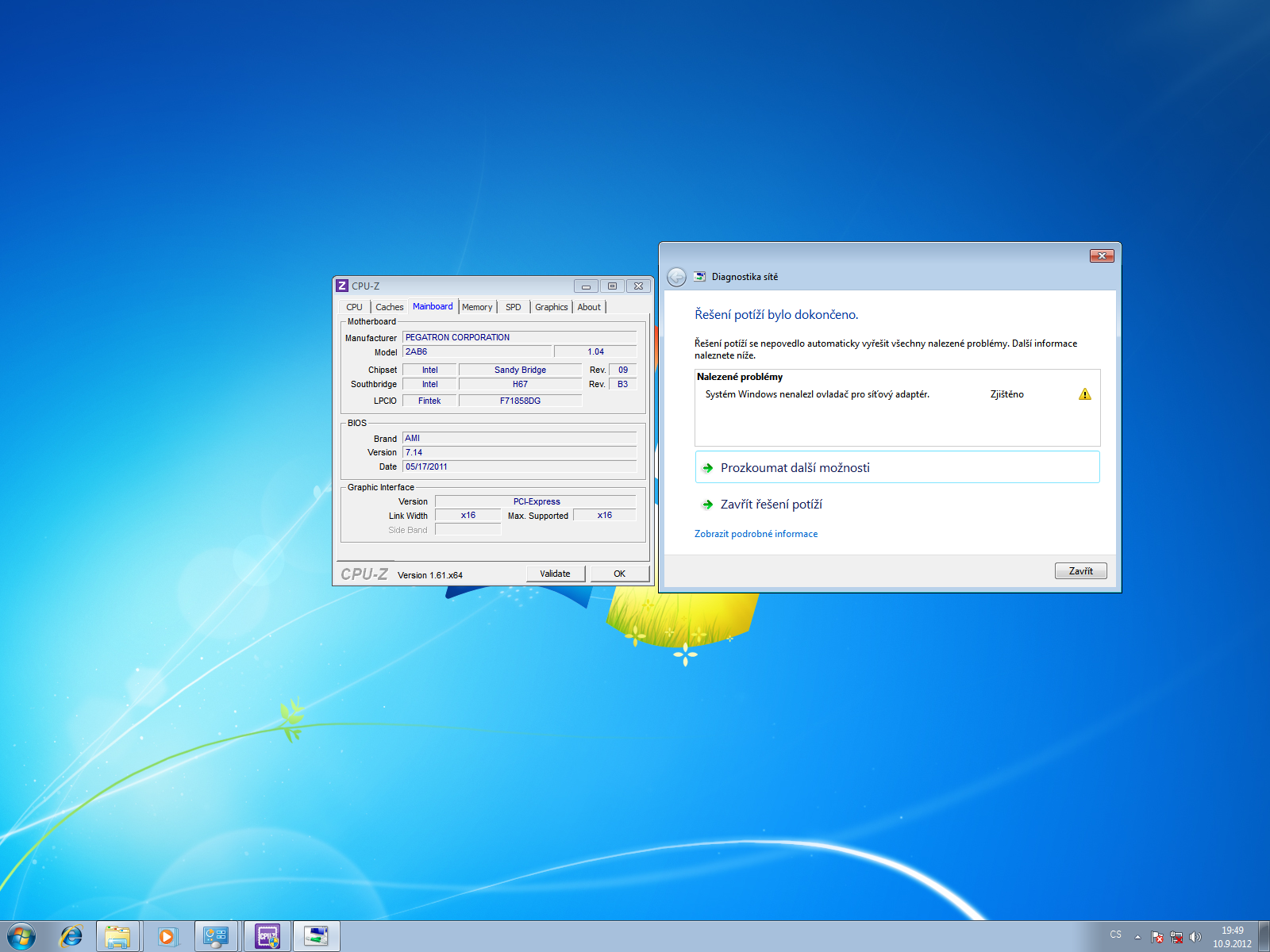Click the Diagnostika sítě title icon
This screenshot has height=952, width=1270.
(699, 277)
